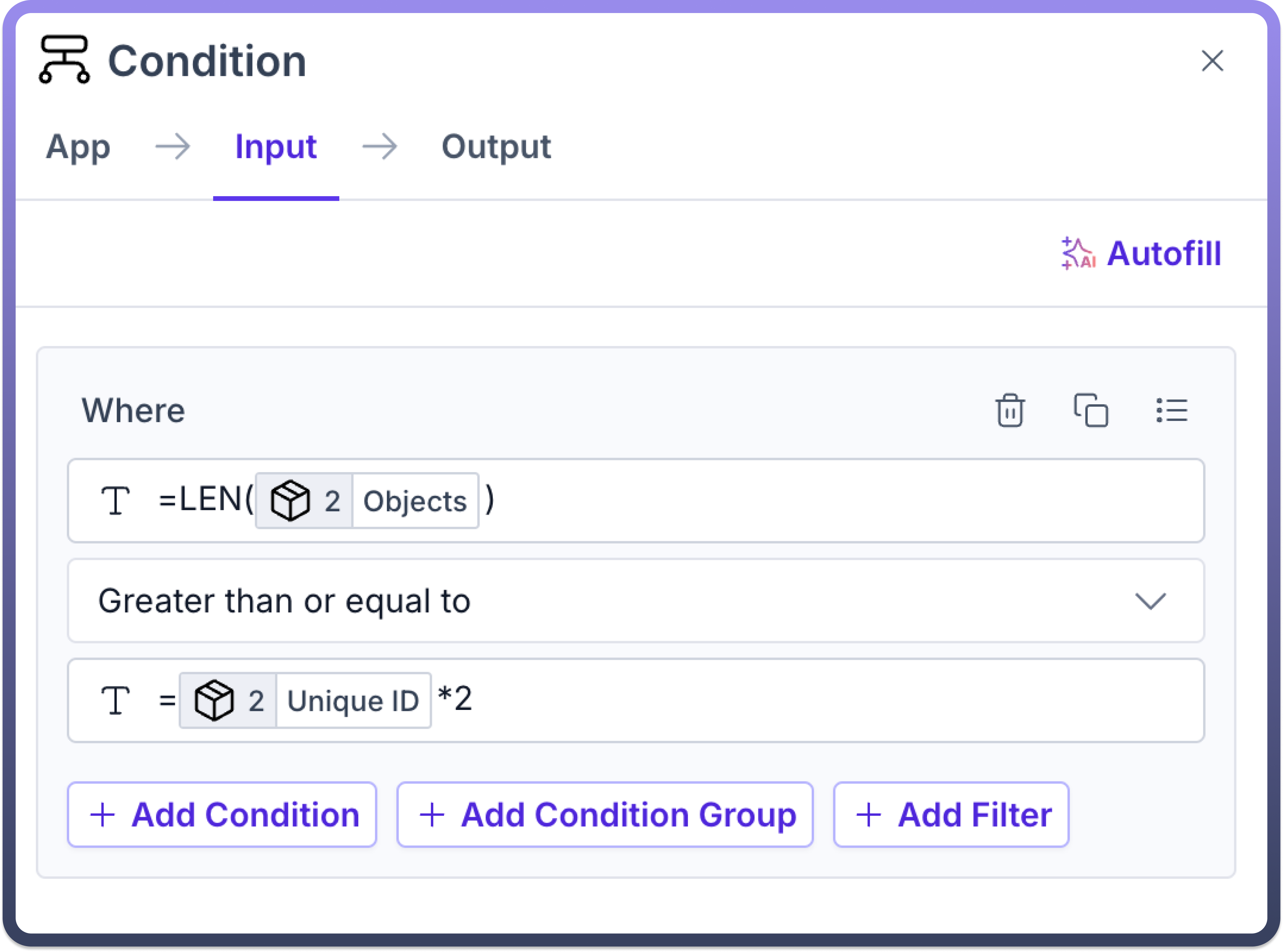Open the 'Greater than or equal to' selector
Screen dimensions: 1283x952
(577, 601)
